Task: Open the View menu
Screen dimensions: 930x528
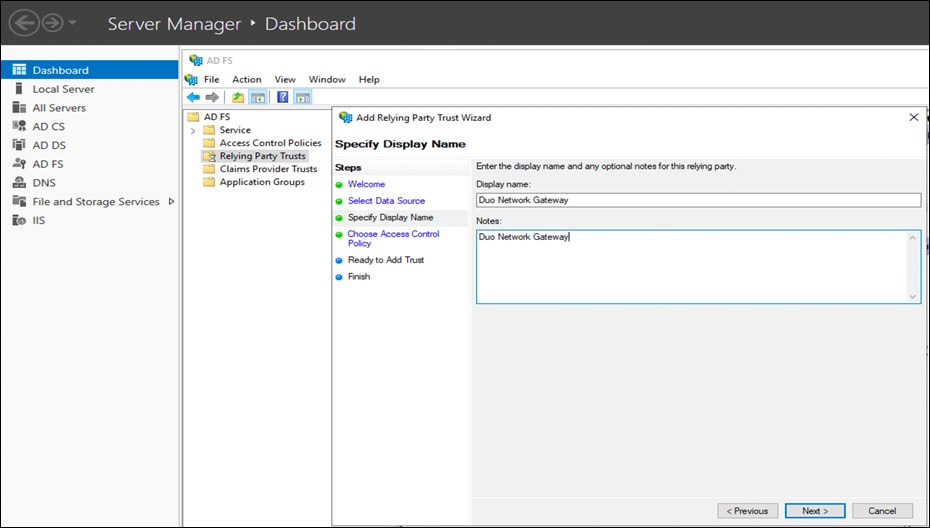Action: tap(285, 79)
